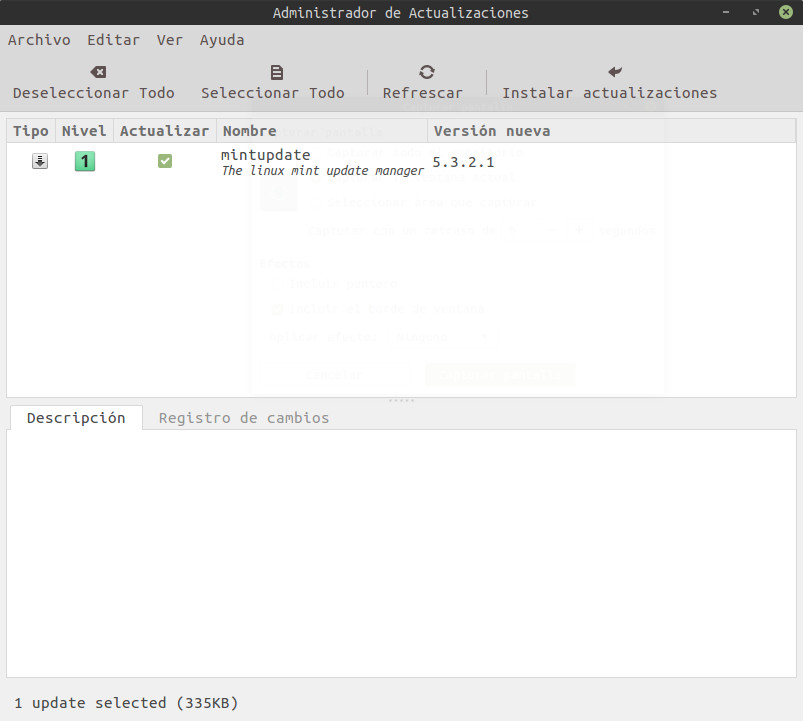Click the Refrescar circular arrows icon
This screenshot has height=721, width=803.
[427, 72]
